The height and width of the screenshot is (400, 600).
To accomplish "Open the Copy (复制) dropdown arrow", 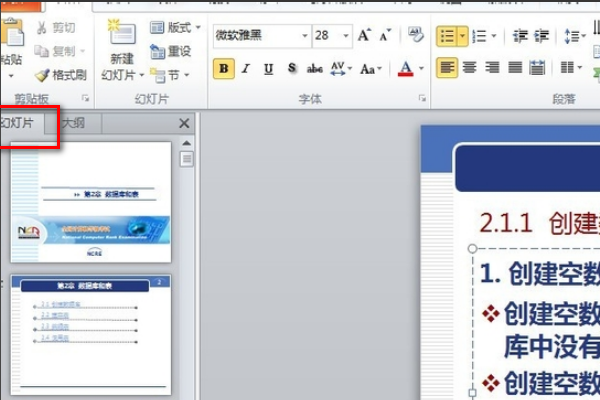I will click(82, 51).
